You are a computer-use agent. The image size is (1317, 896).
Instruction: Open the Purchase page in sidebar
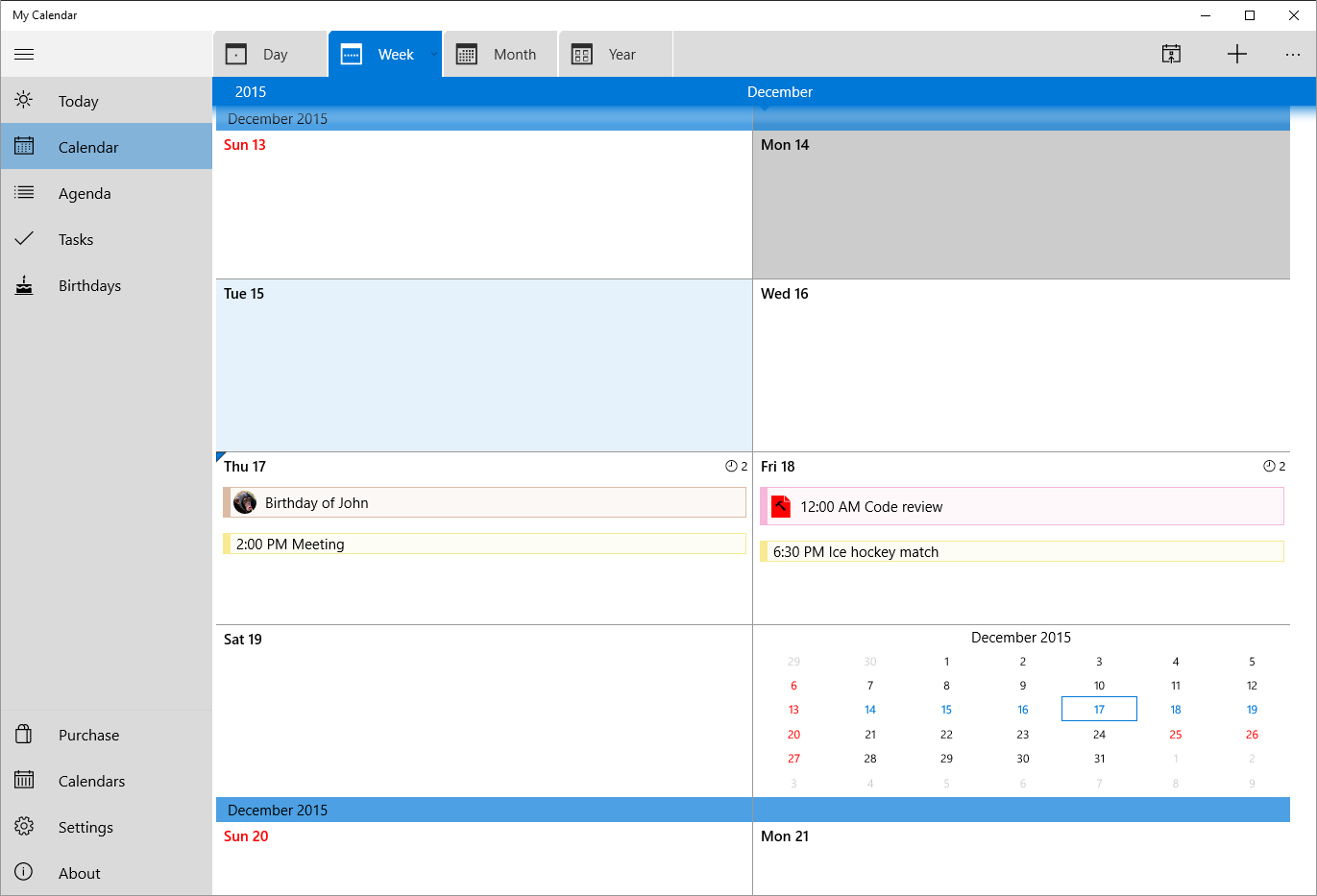(x=88, y=736)
